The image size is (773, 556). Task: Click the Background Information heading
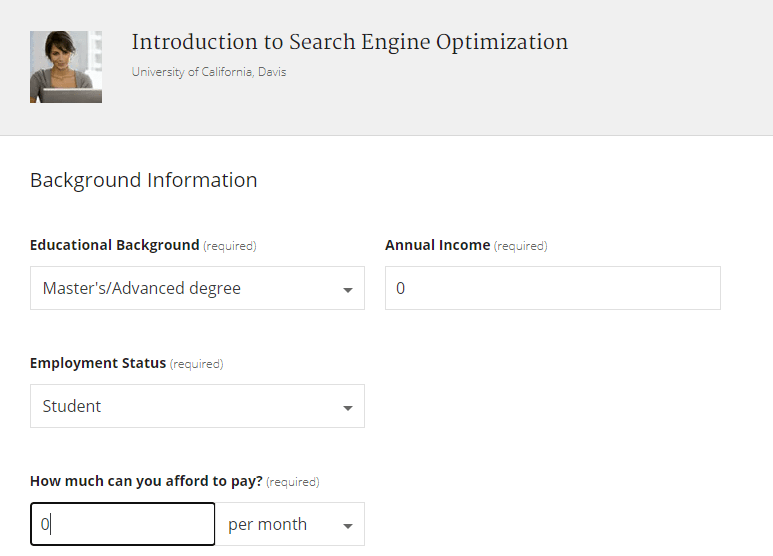pos(143,180)
